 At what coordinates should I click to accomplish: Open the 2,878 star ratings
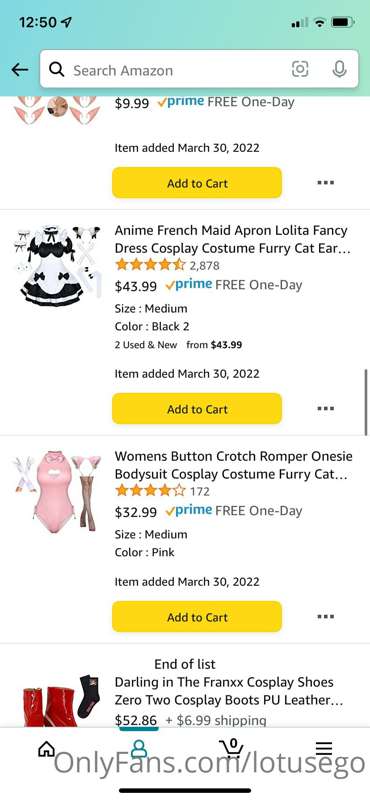click(167, 265)
